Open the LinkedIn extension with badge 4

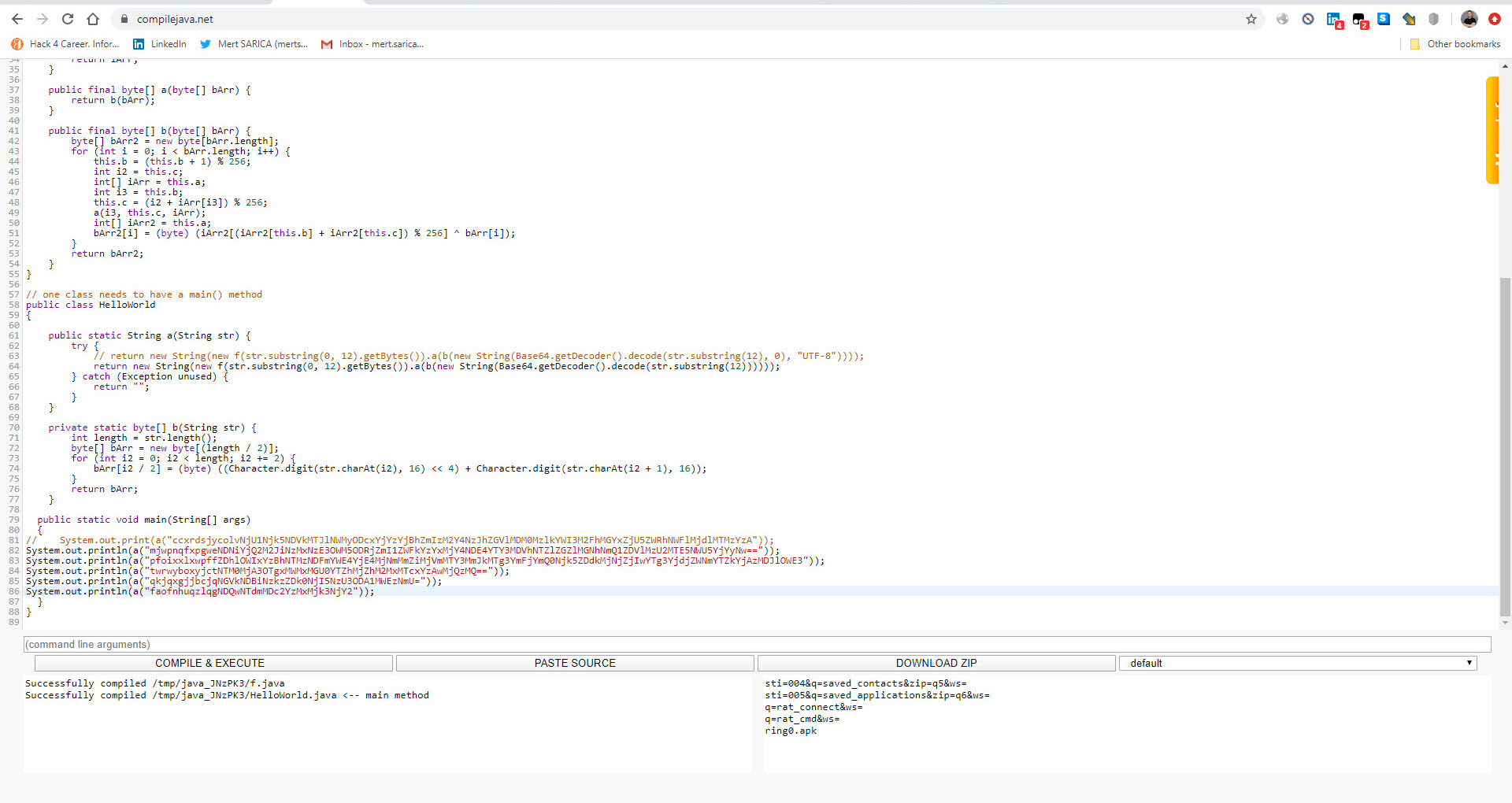click(1333, 20)
